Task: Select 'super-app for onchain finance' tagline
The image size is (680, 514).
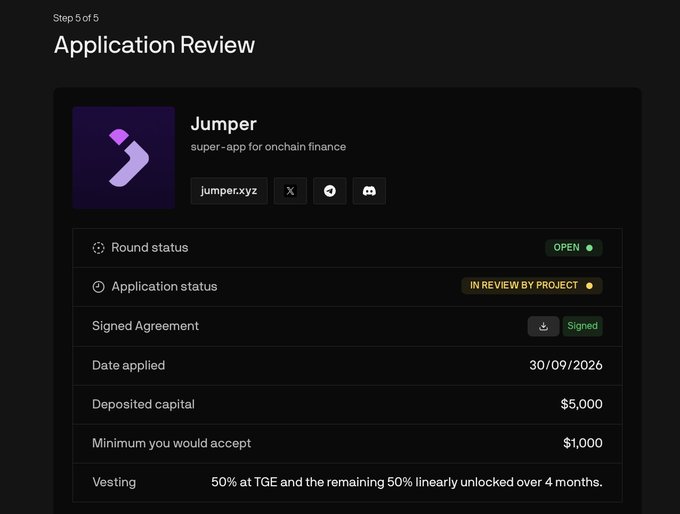Action: pos(268,147)
